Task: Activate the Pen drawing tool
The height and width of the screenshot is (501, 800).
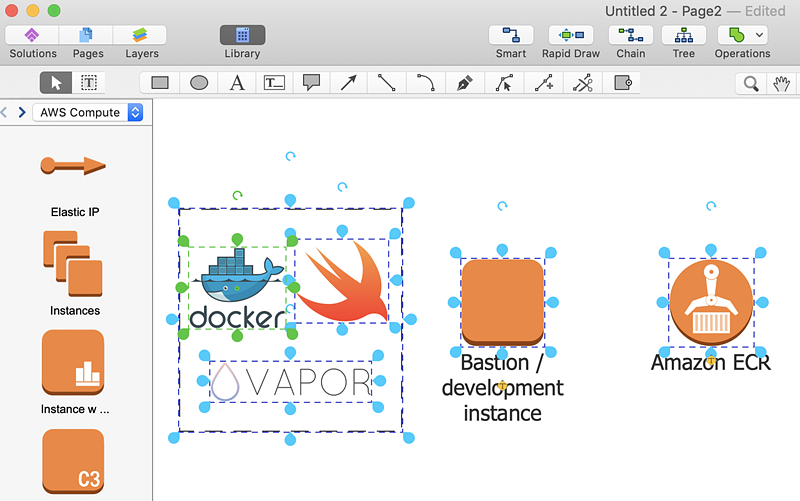Action: pos(464,83)
